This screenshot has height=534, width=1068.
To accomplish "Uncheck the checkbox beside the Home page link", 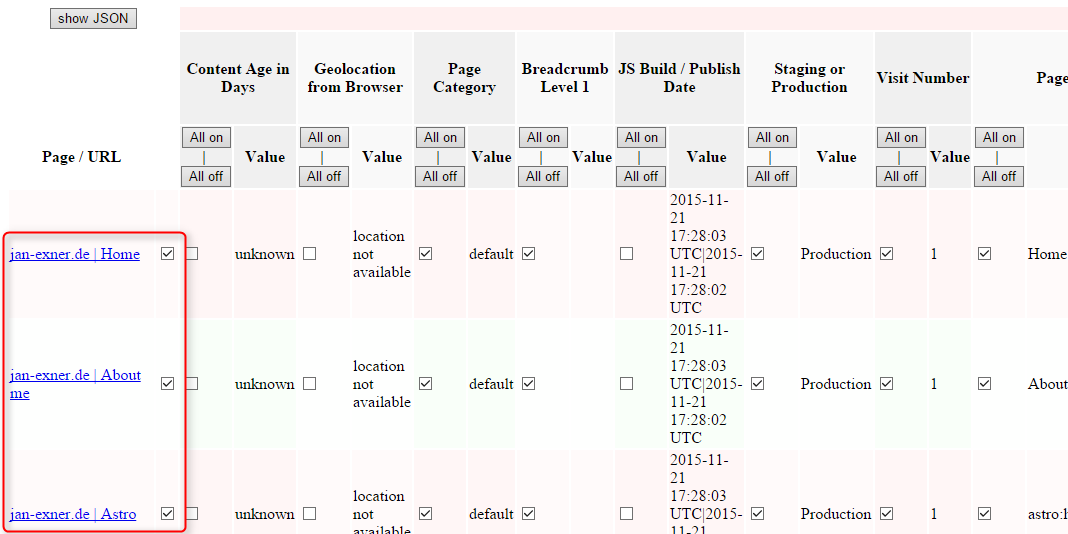I will tap(167, 254).
